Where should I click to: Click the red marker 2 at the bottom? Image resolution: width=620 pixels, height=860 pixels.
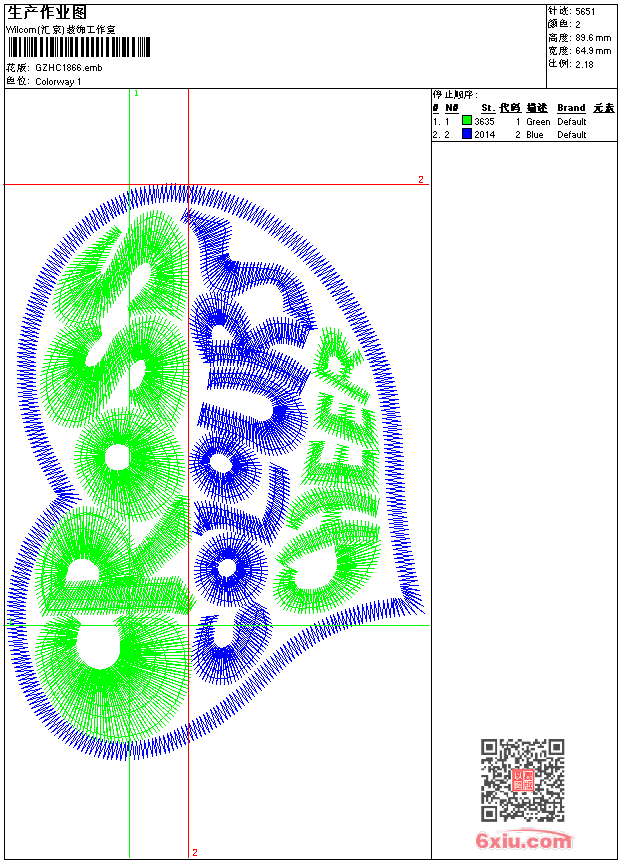tap(195, 853)
